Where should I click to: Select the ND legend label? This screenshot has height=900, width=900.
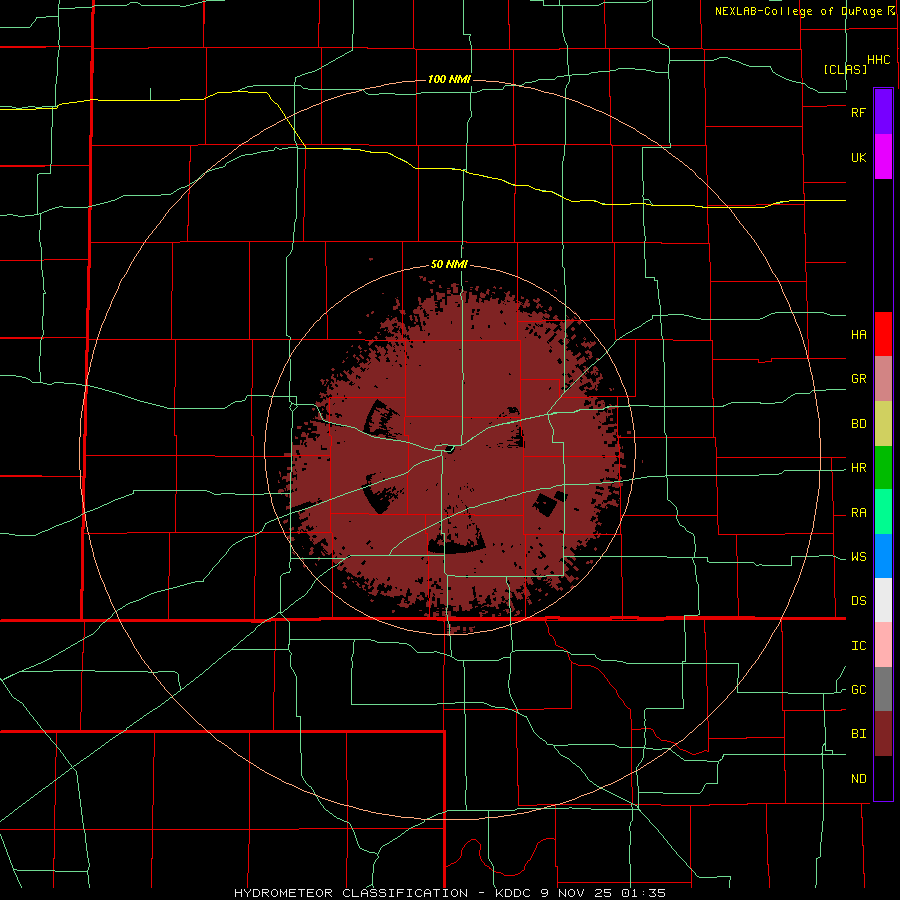858,779
